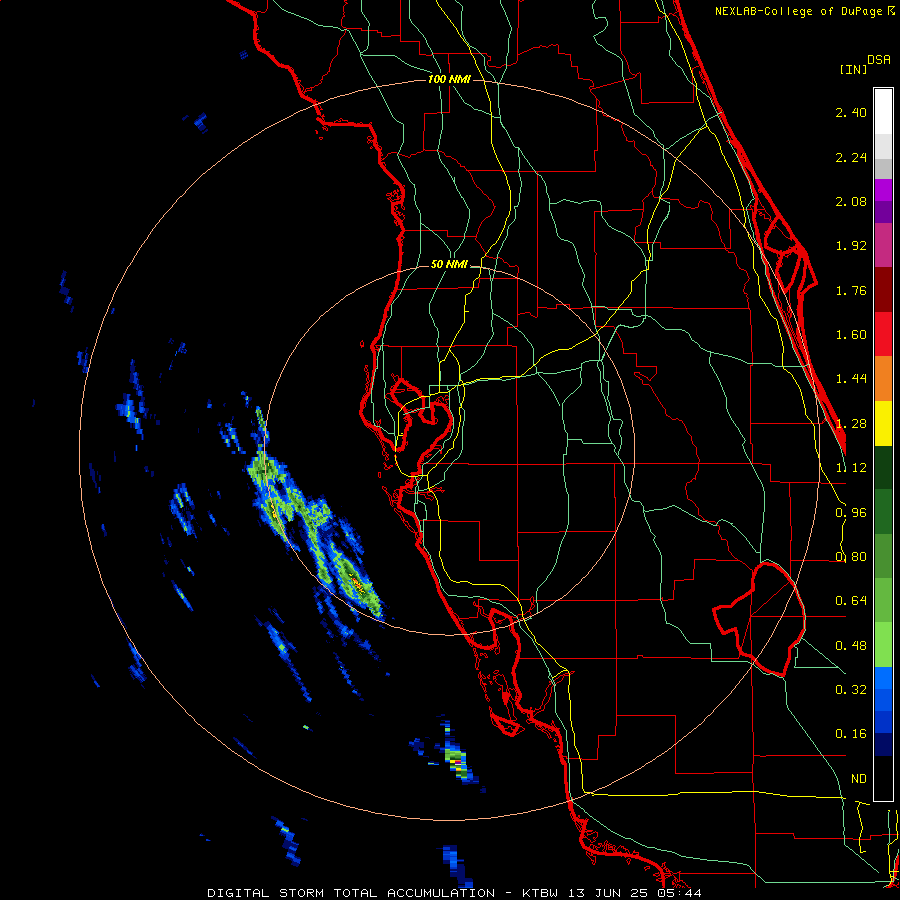Pick the dark red swatch beside 1.76
The width and height of the screenshot is (900, 900).
point(883,290)
